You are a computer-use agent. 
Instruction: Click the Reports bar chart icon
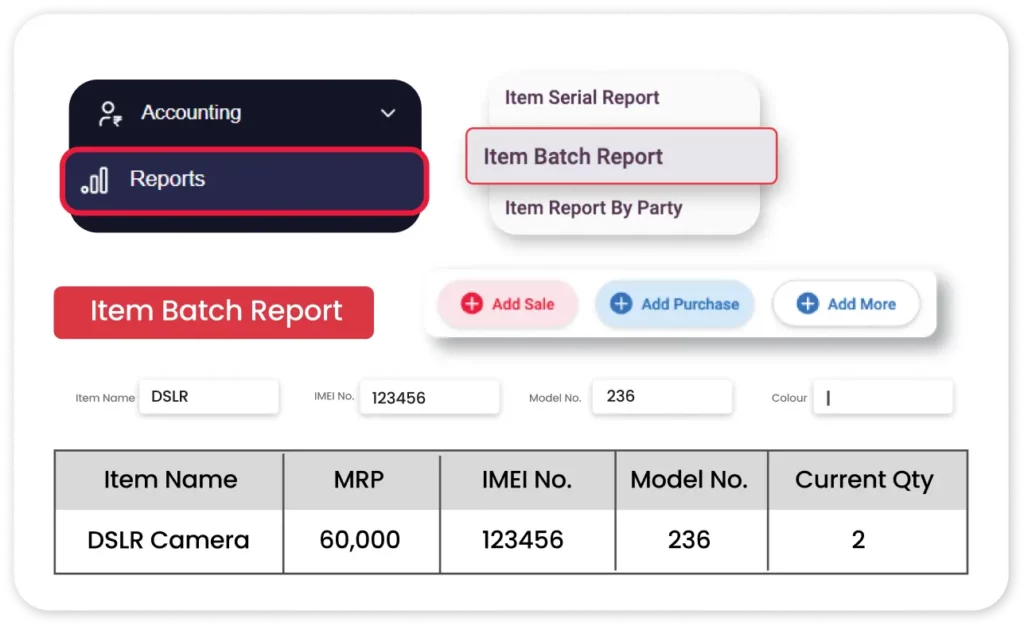click(95, 180)
